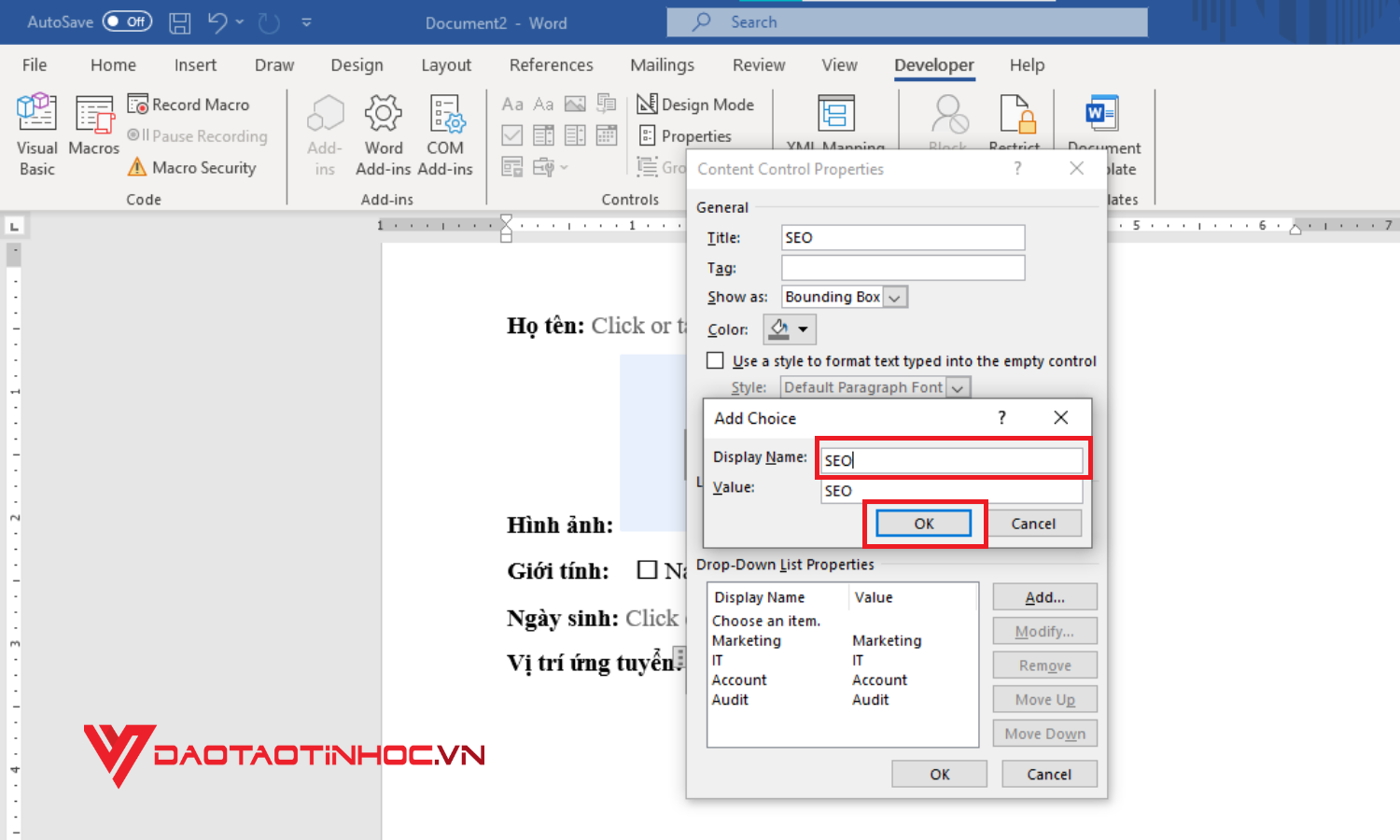The image size is (1400, 840).
Task: Open the 'Show as' Bounding Box dropdown
Action: (895, 296)
